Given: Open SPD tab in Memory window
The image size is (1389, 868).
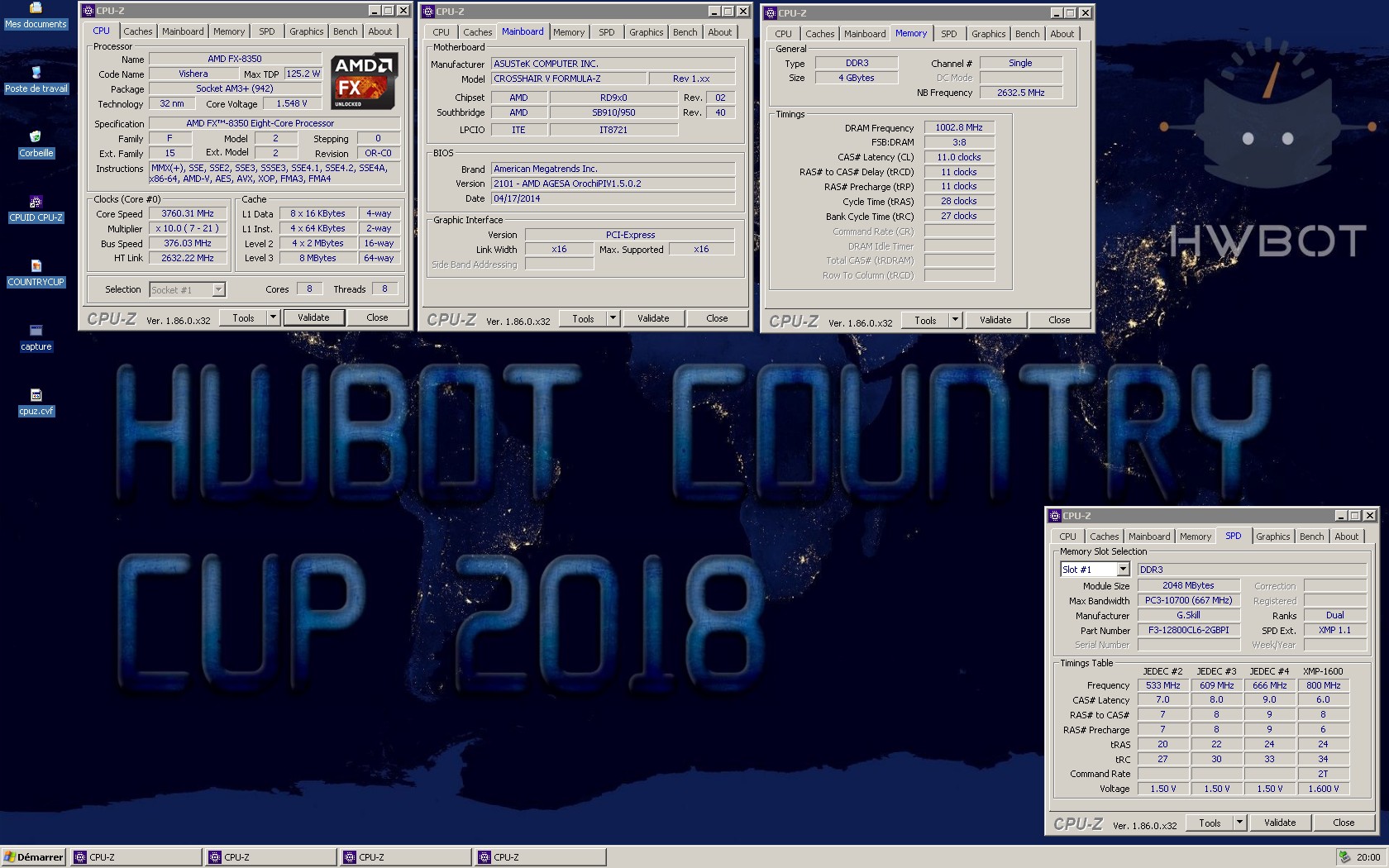Looking at the screenshot, I should (x=949, y=34).
